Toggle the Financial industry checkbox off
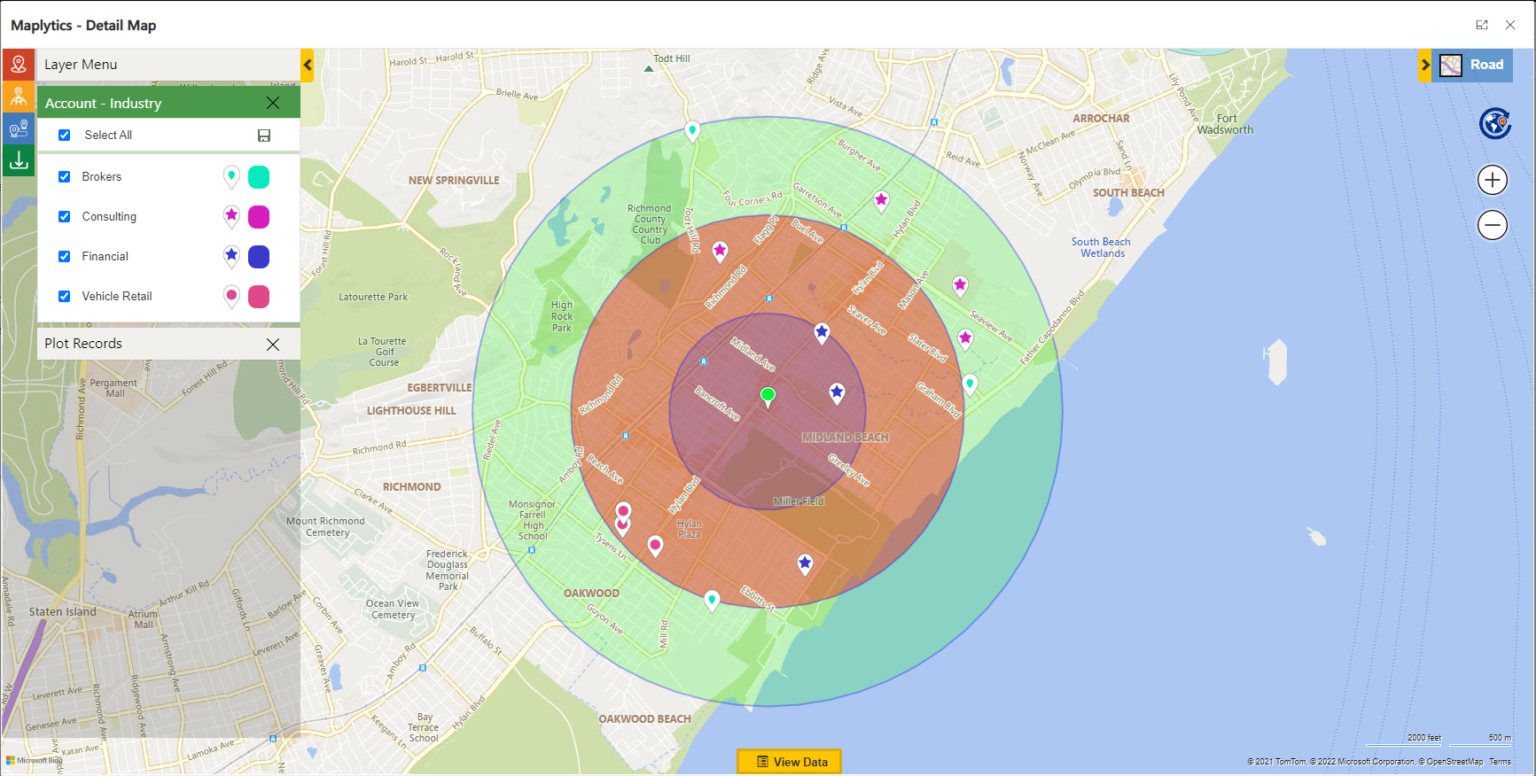Image resolution: width=1536 pixels, height=776 pixels. pos(64,256)
